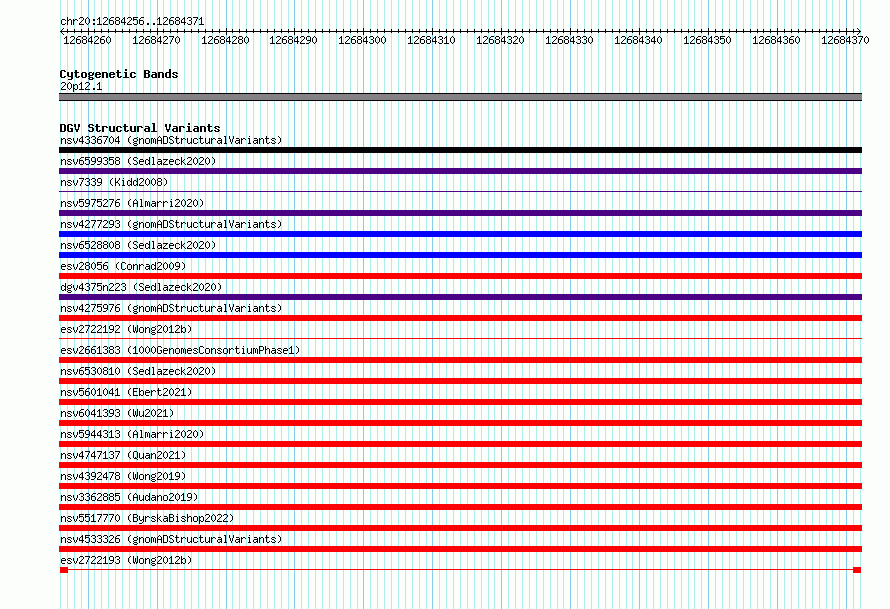Click ruler position 12684270
The height and width of the screenshot is (609, 890).
pyautogui.click(x=156, y=40)
